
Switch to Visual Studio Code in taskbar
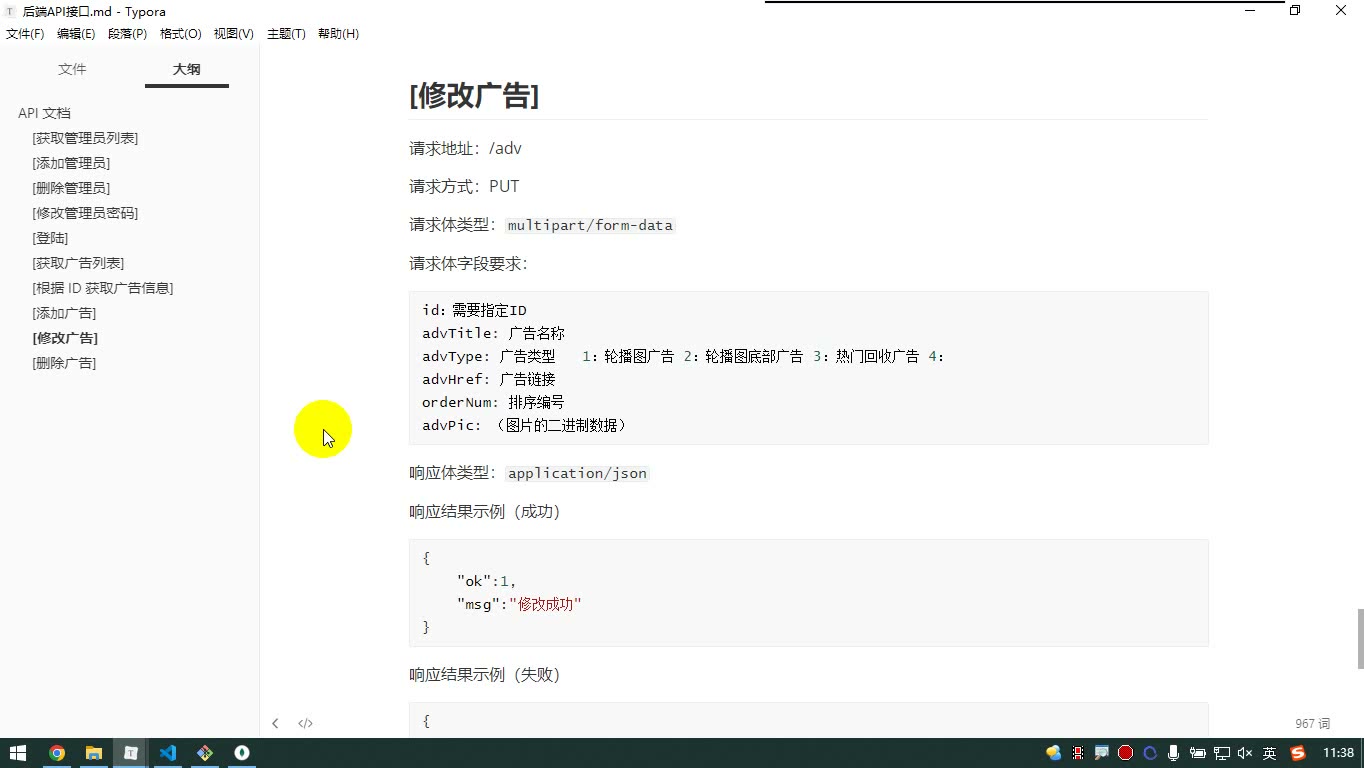coord(168,753)
